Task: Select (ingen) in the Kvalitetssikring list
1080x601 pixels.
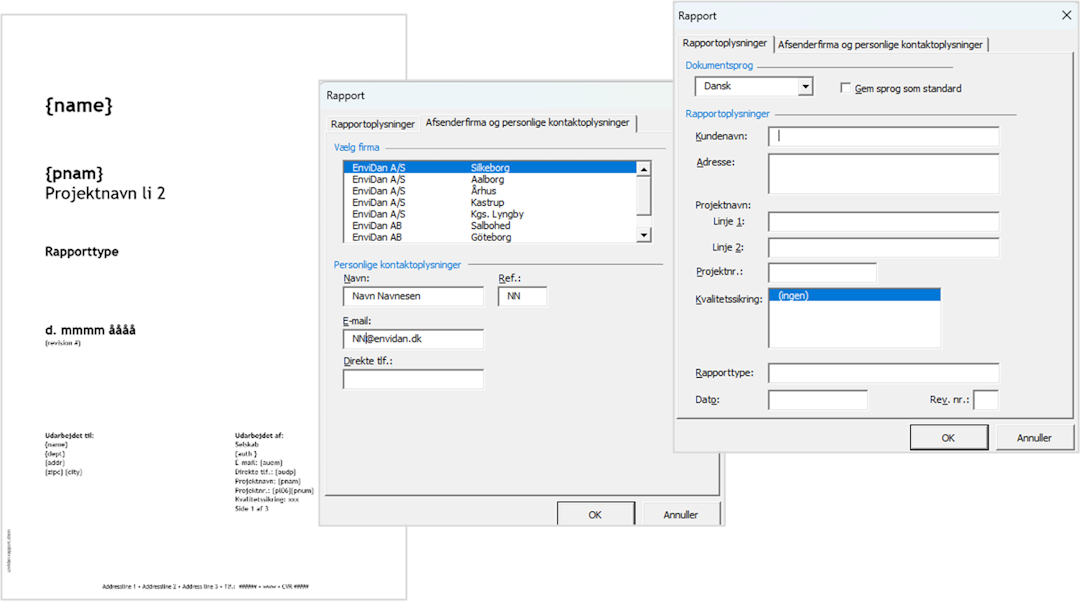Action: [854, 295]
